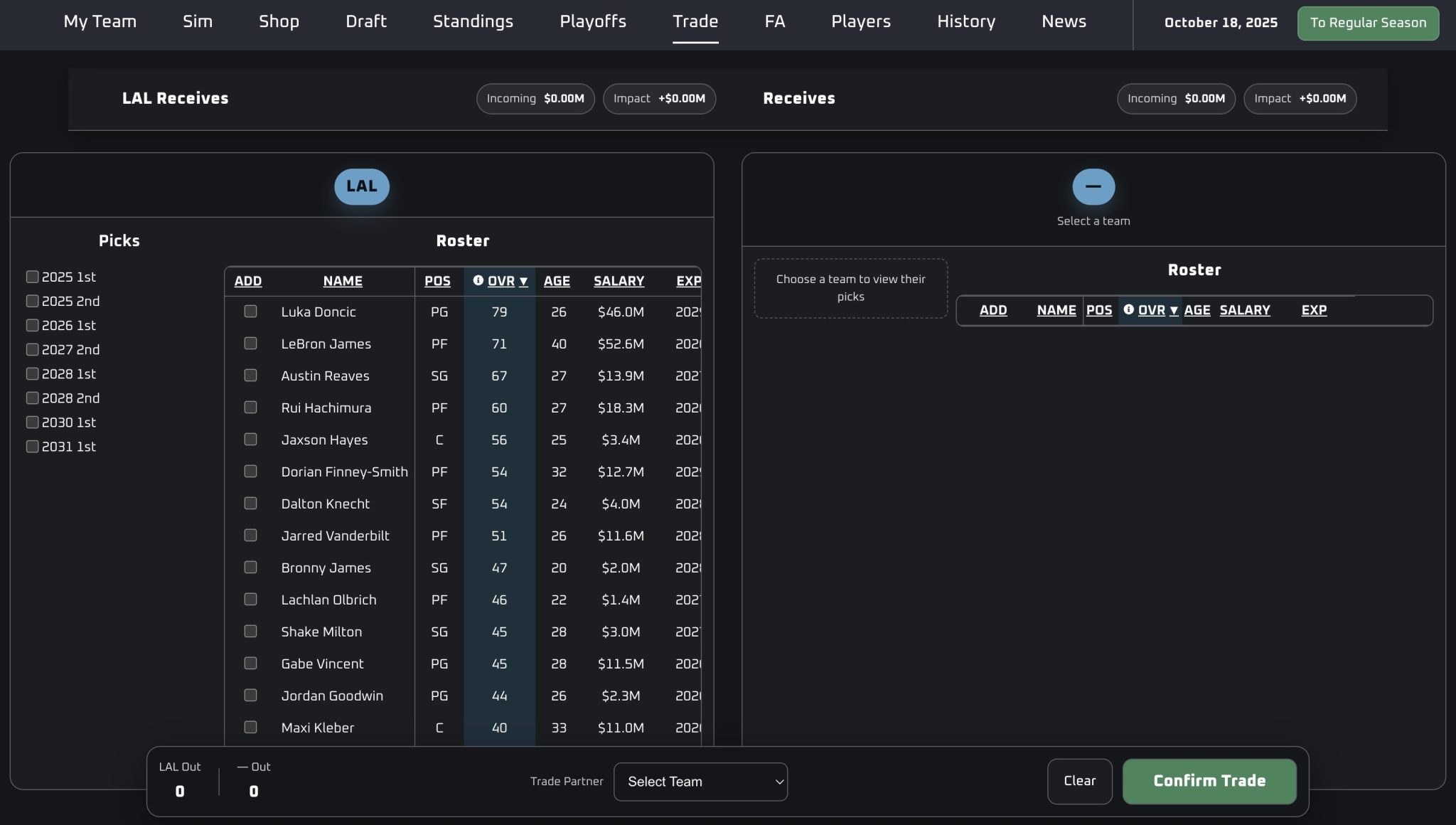Screen dimensions: 1456x825
Task: Click OVR info icon in right roster
Action: point(1128,309)
